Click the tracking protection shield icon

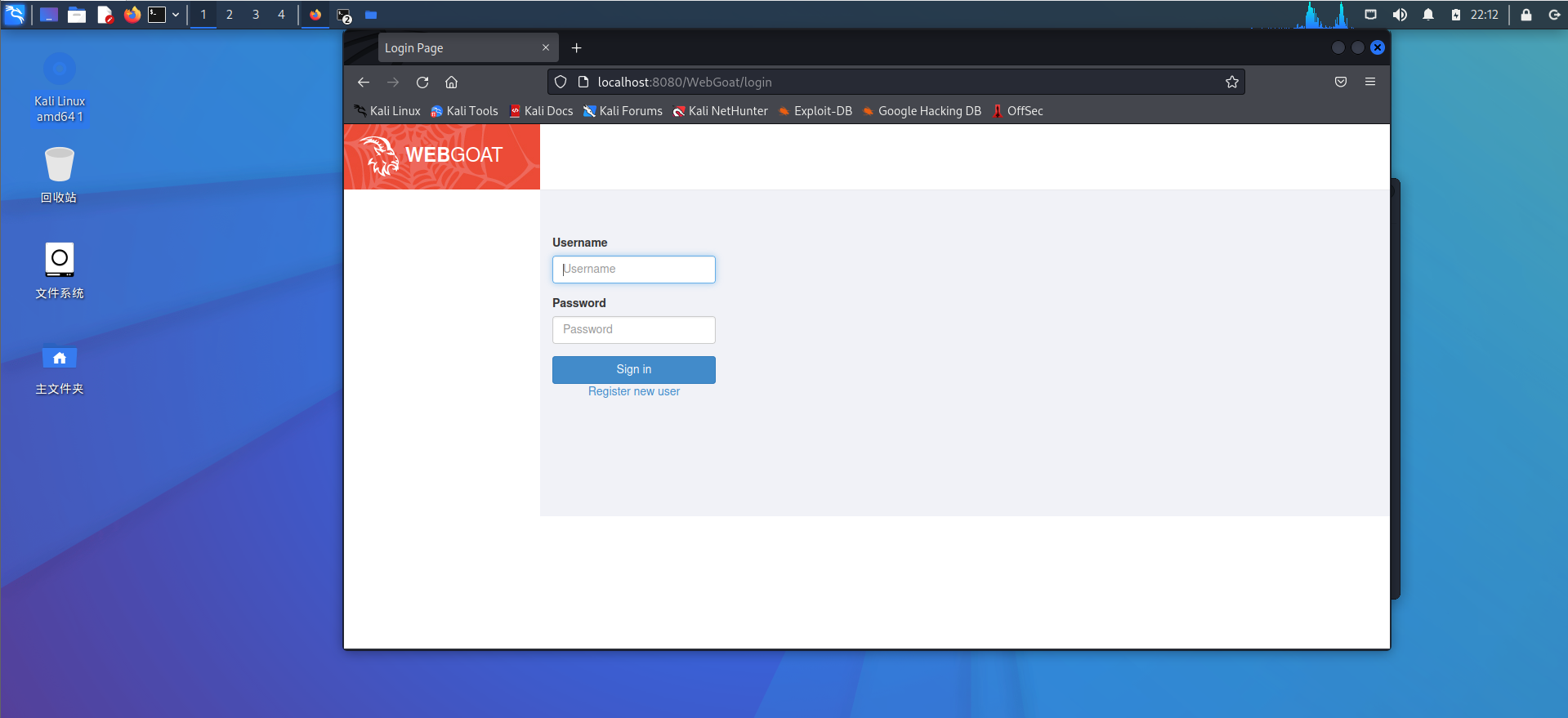click(x=561, y=82)
